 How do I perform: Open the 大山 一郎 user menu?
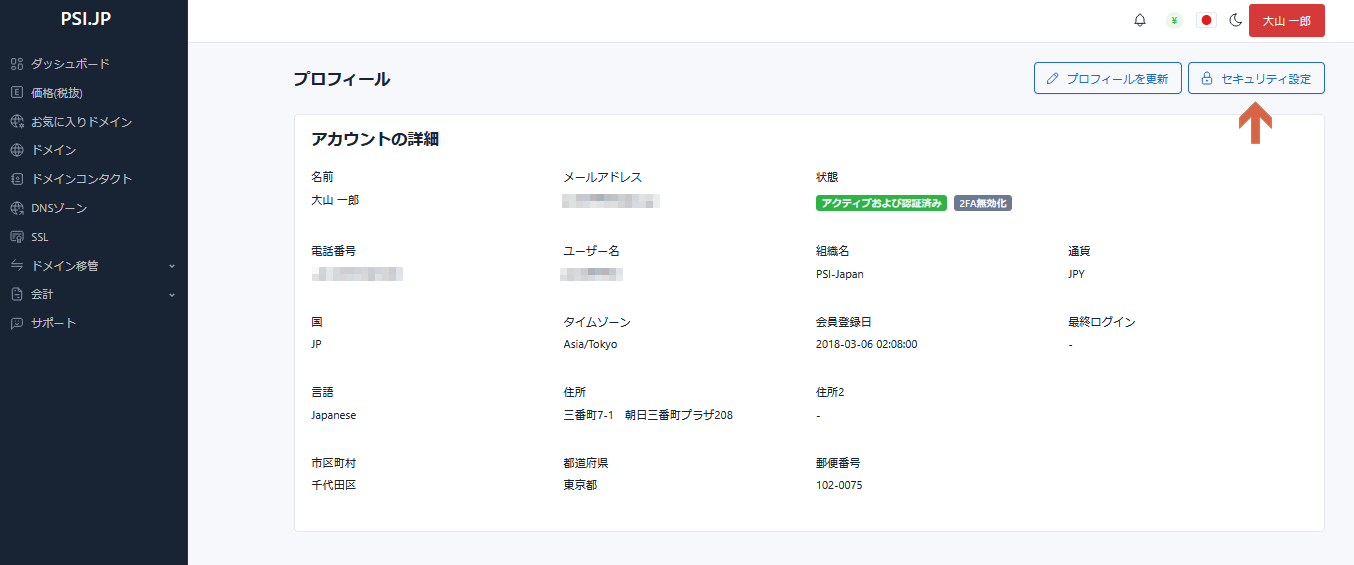(1286, 21)
